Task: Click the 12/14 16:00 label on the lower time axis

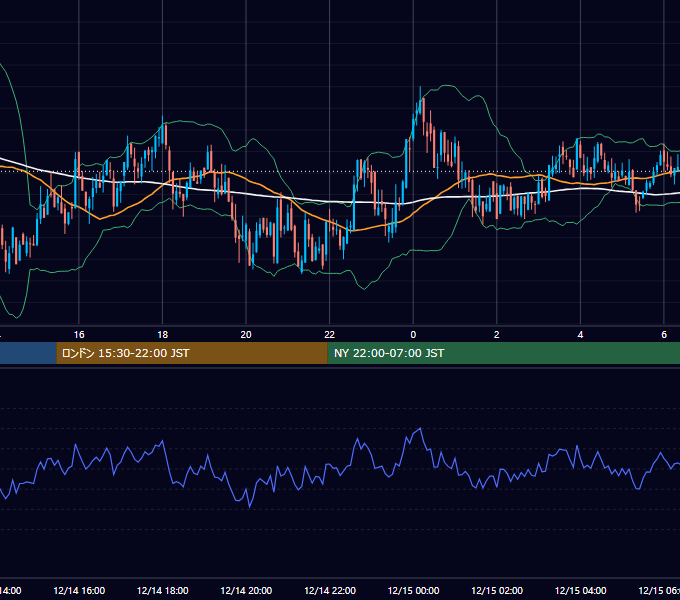Action: coord(79,590)
